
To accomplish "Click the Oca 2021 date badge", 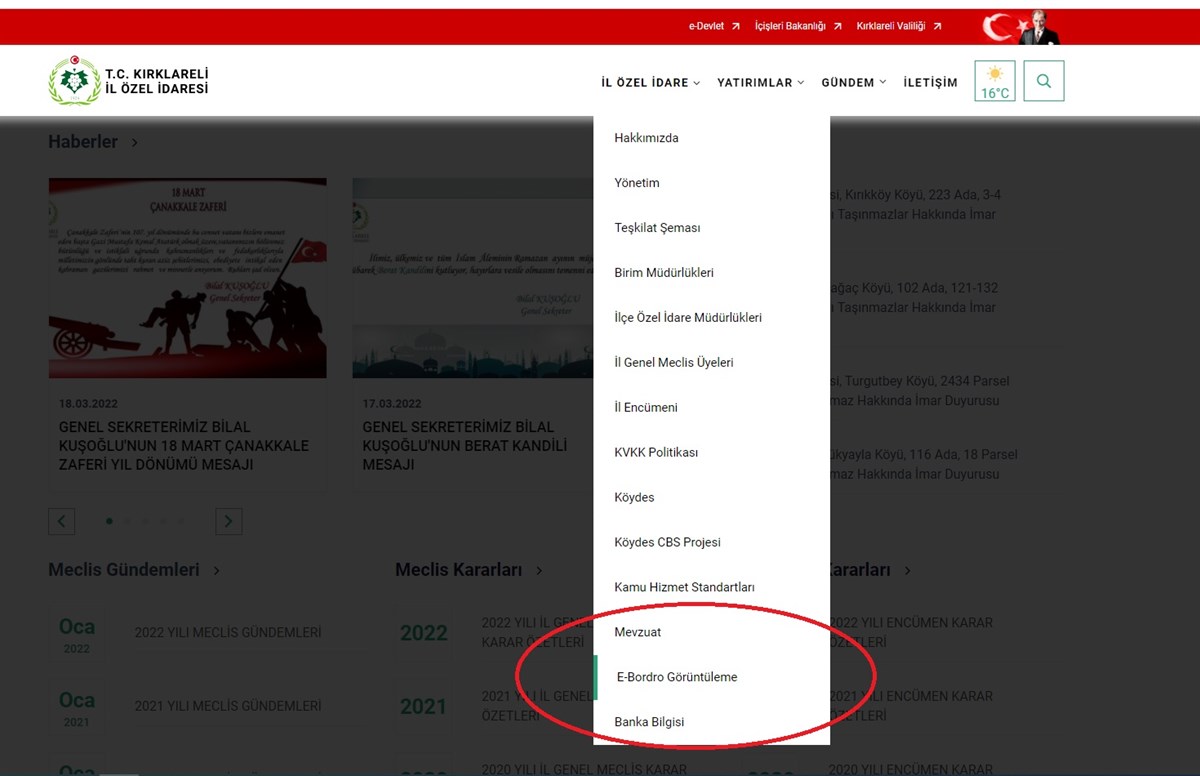I will click(x=77, y=708).
